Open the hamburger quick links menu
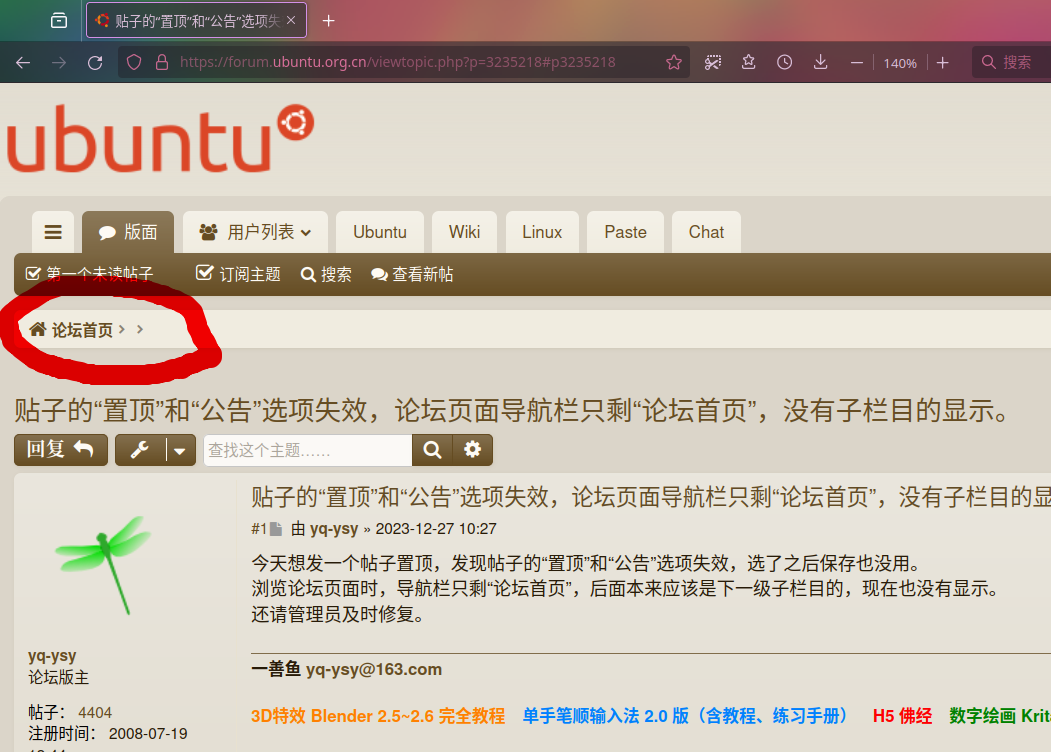This screenshot has width=1051, height=752. pos(53,232)
